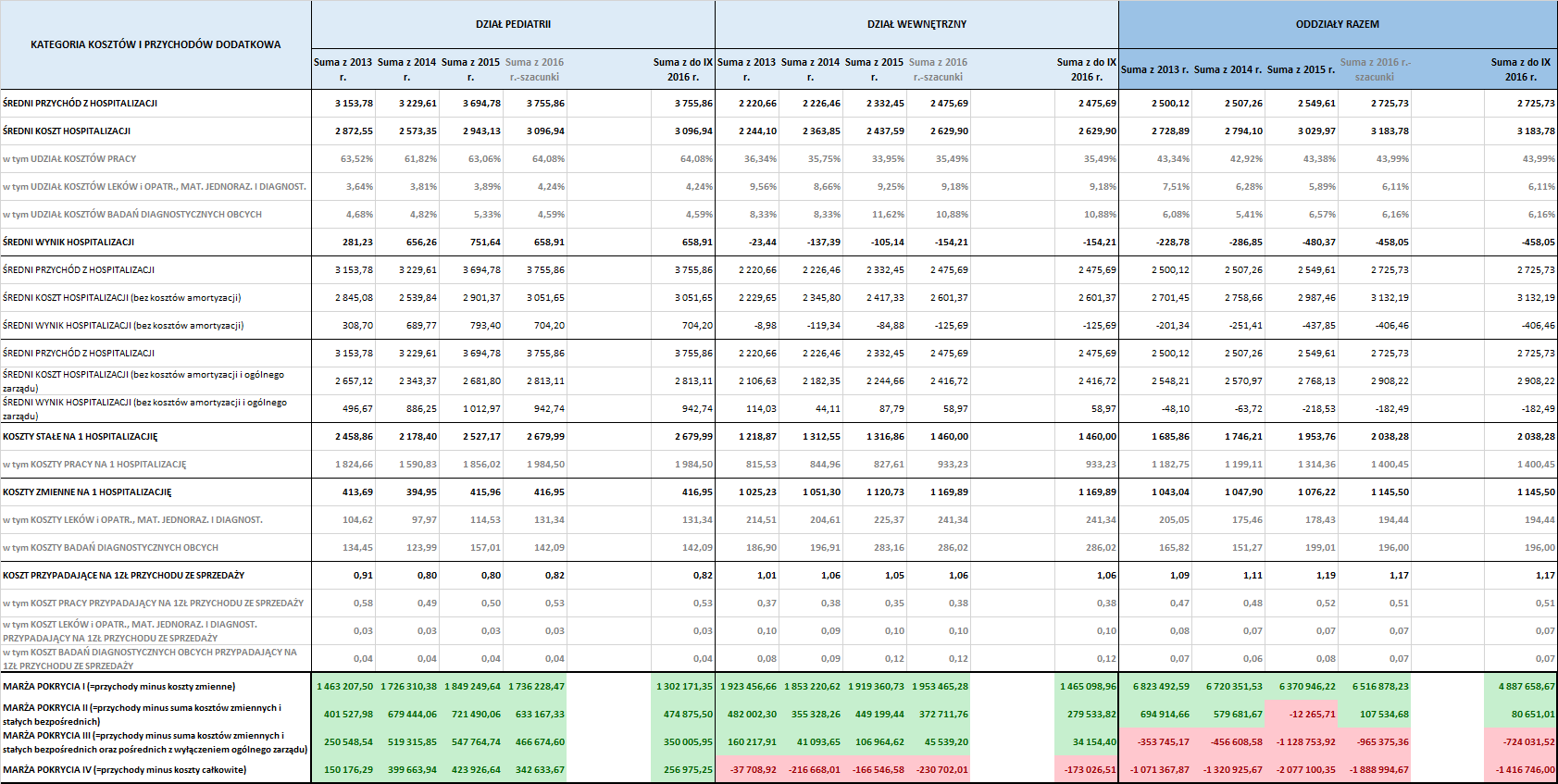Click the percentage cell 61,82%

[x=407, y=159]
